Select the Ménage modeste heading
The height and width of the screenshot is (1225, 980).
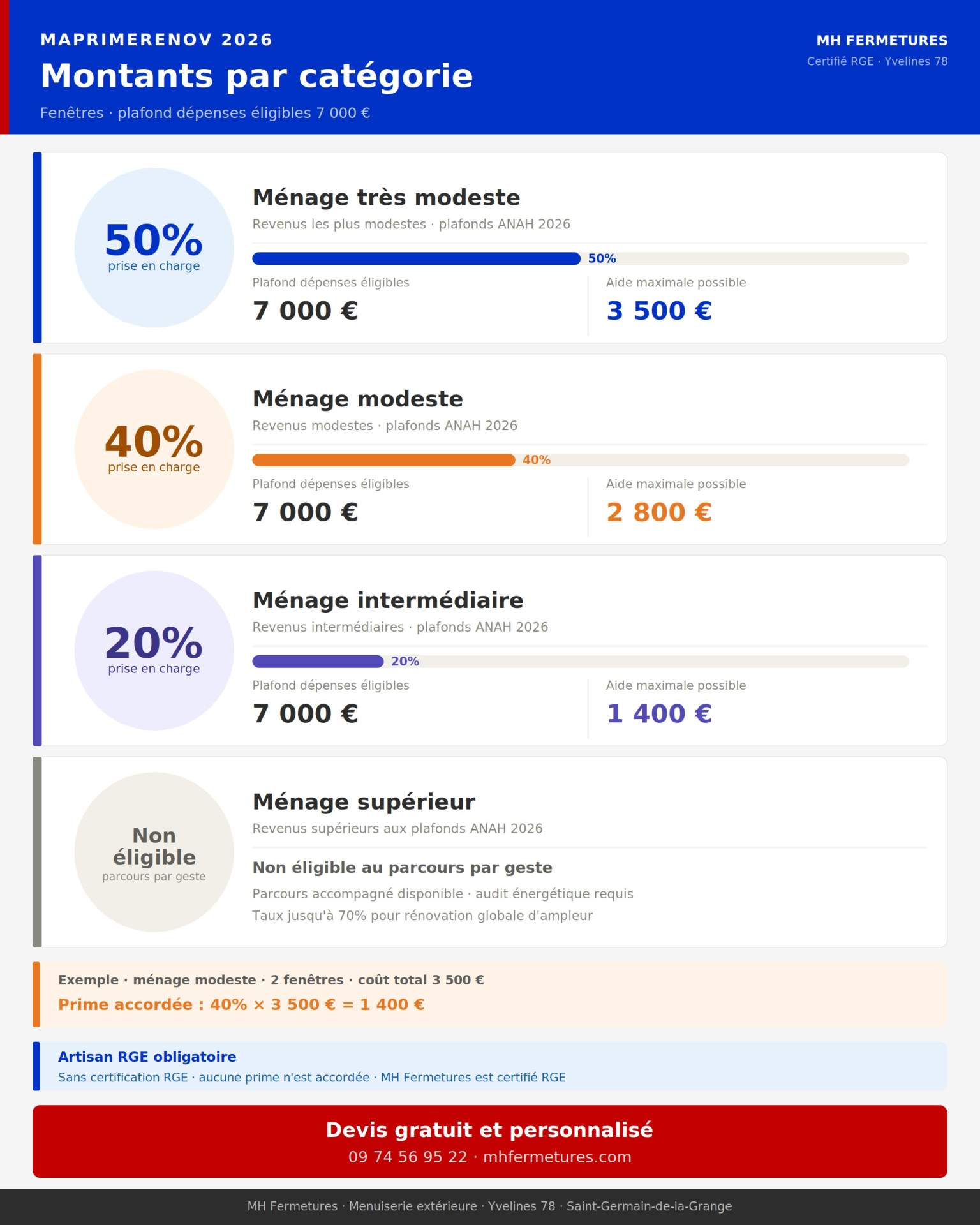[x=357, y=399]
